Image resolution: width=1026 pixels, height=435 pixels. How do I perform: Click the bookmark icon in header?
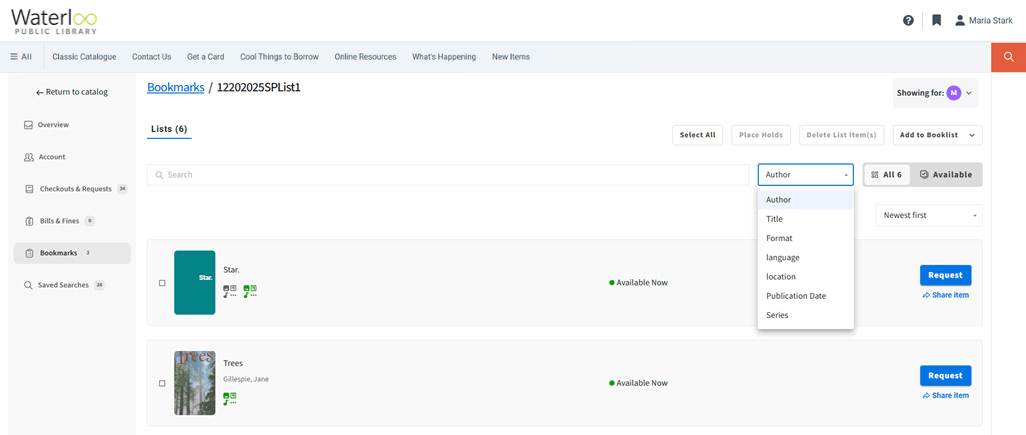(936, 20)
